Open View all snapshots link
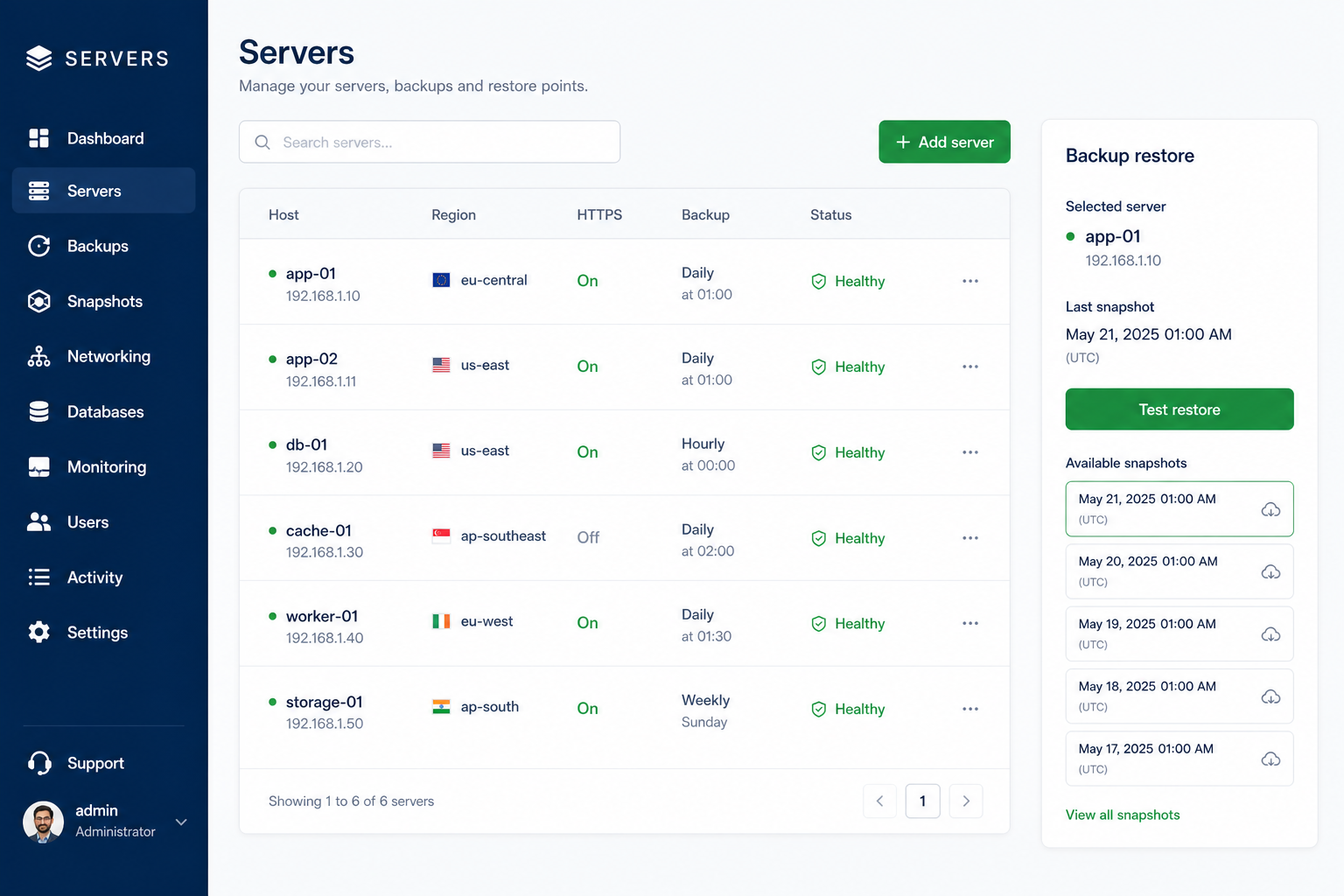The width and height of the screenshot is (1344, 896). click(1123, 815)
